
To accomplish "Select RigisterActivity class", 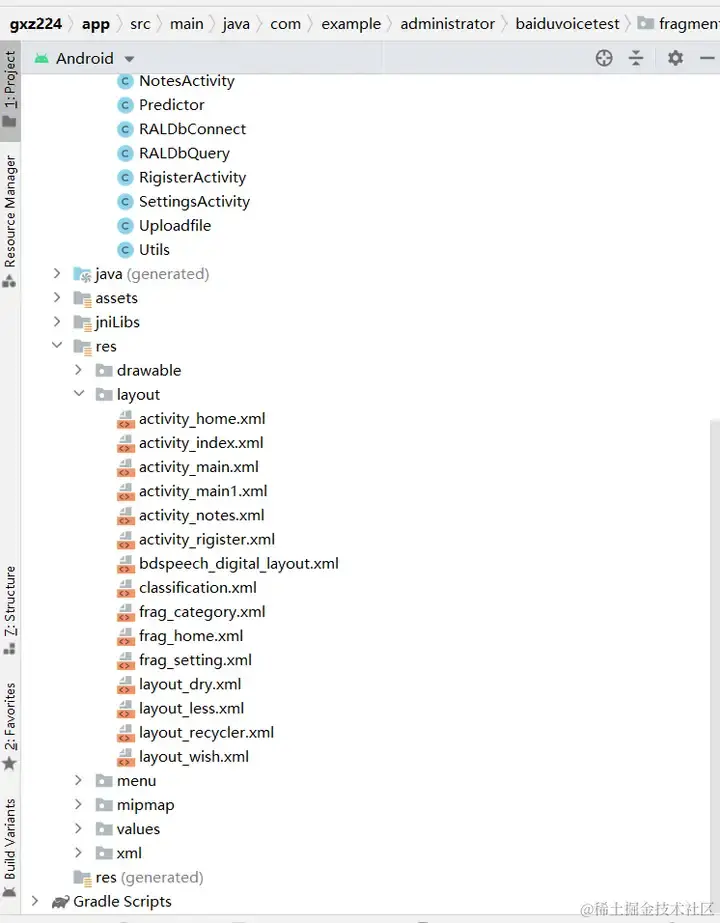I will tap(193, 177).
